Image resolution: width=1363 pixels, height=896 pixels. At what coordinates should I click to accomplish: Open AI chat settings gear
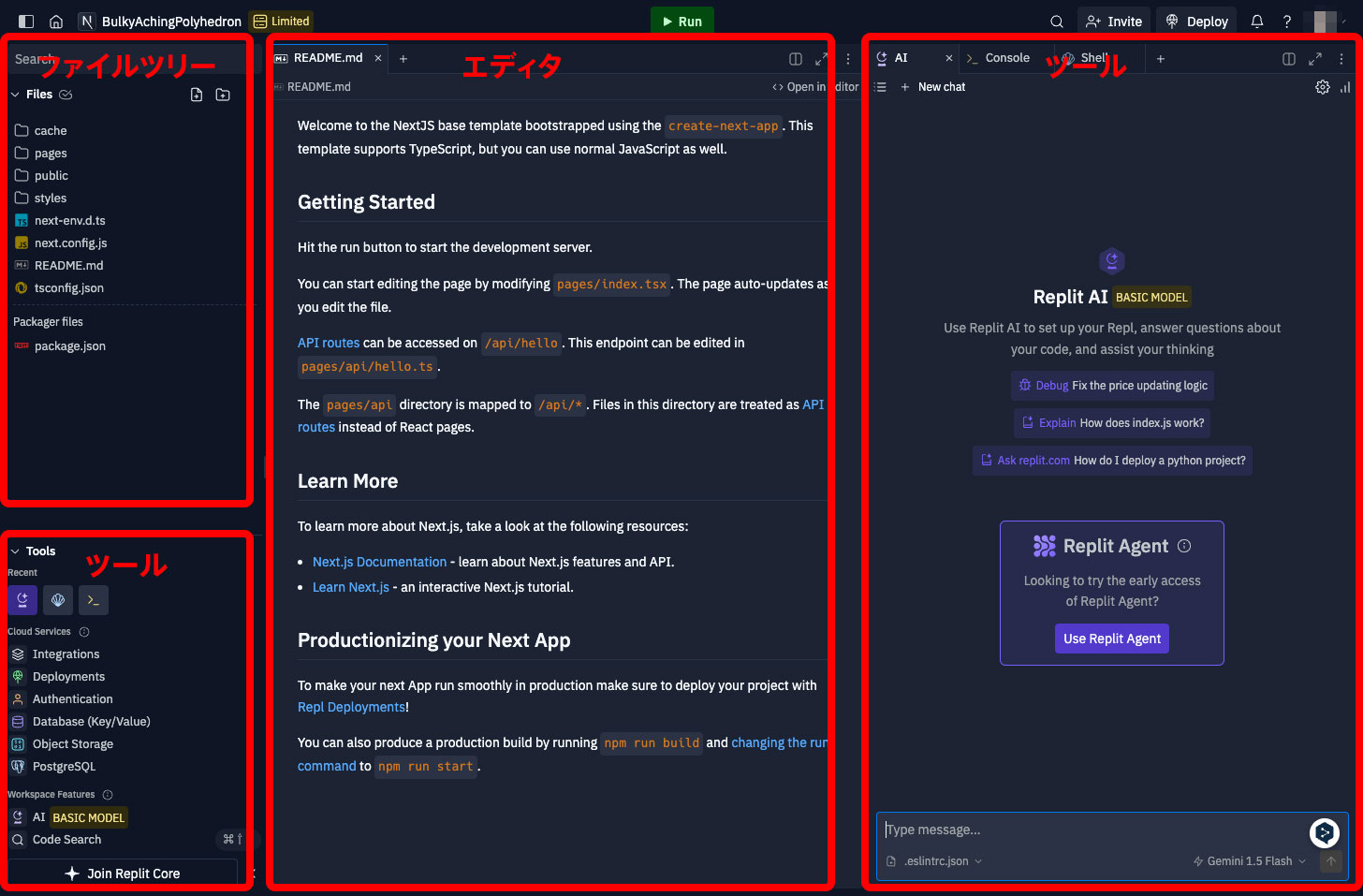pos(1323,87)
